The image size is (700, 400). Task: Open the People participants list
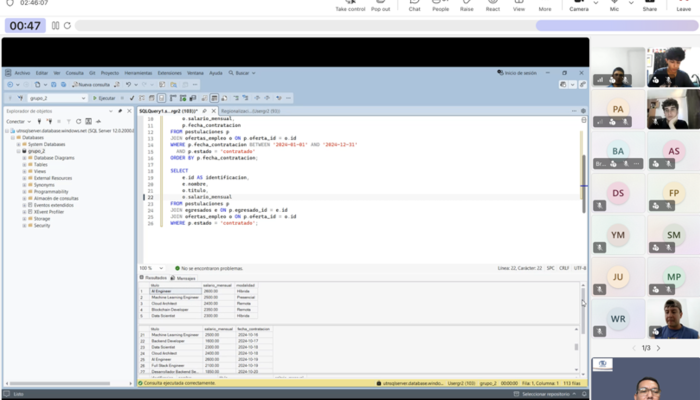pos(440,5)
